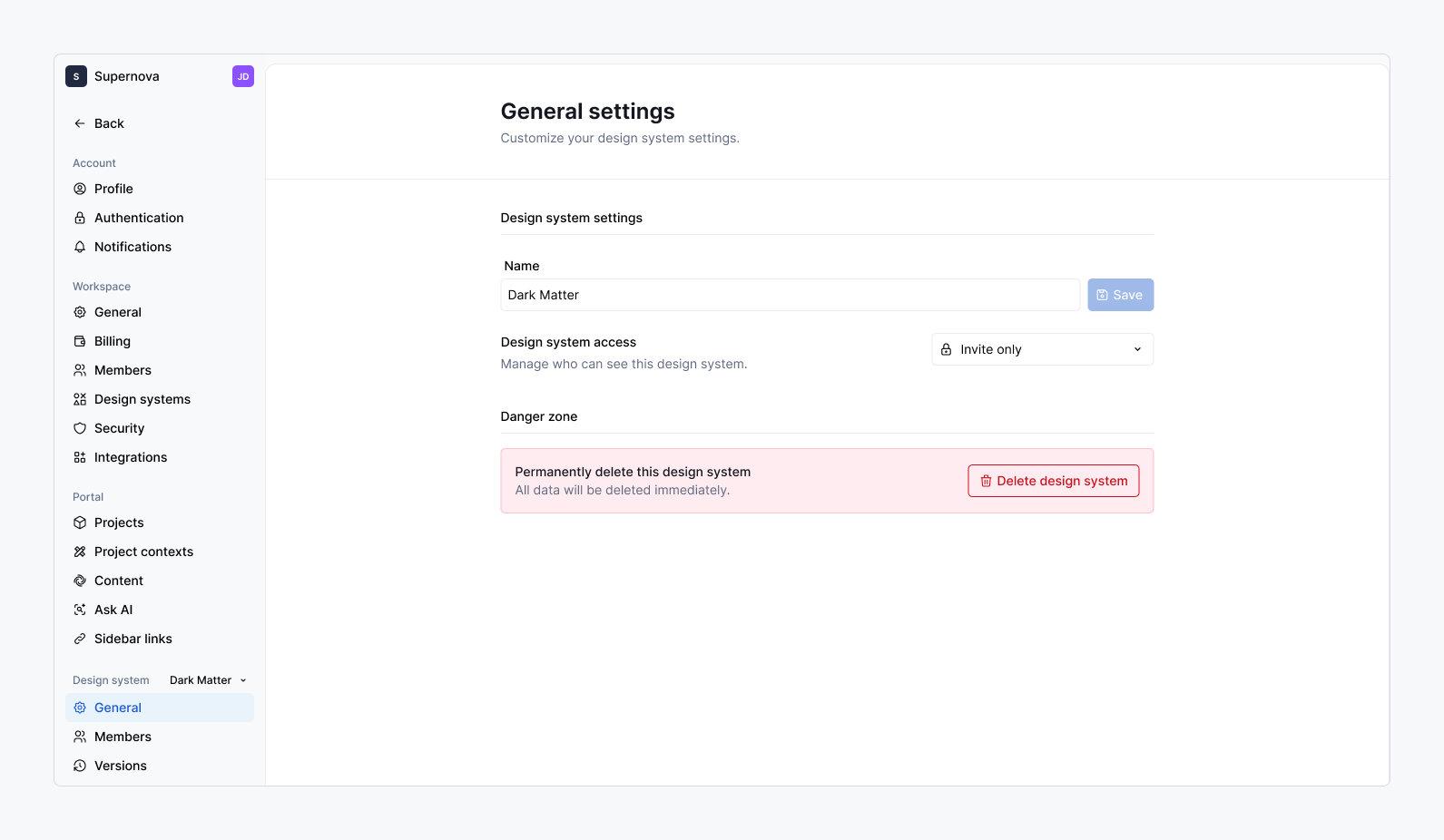Open Notifications settings
The width and height of the screenshot is (1444, 840).
point(160,247)
